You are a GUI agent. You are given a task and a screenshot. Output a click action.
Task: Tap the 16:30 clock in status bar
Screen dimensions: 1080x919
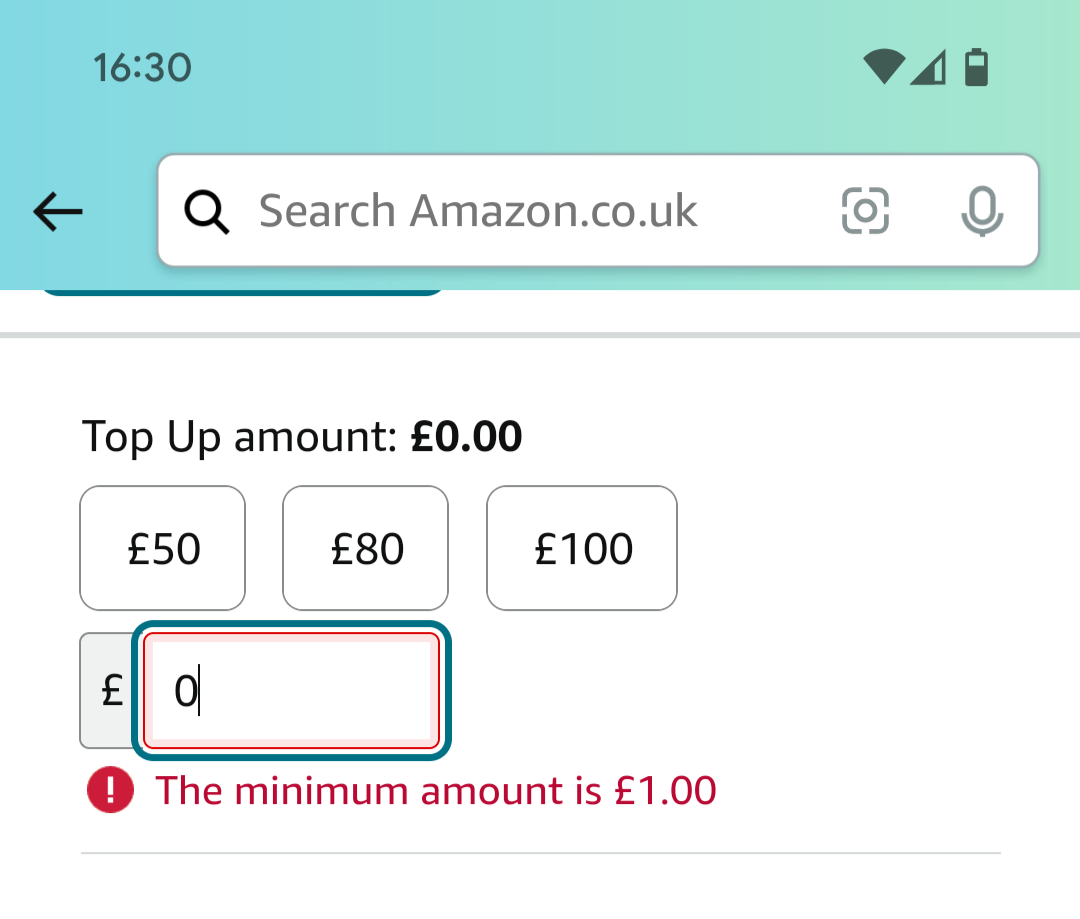click(143, 68)
